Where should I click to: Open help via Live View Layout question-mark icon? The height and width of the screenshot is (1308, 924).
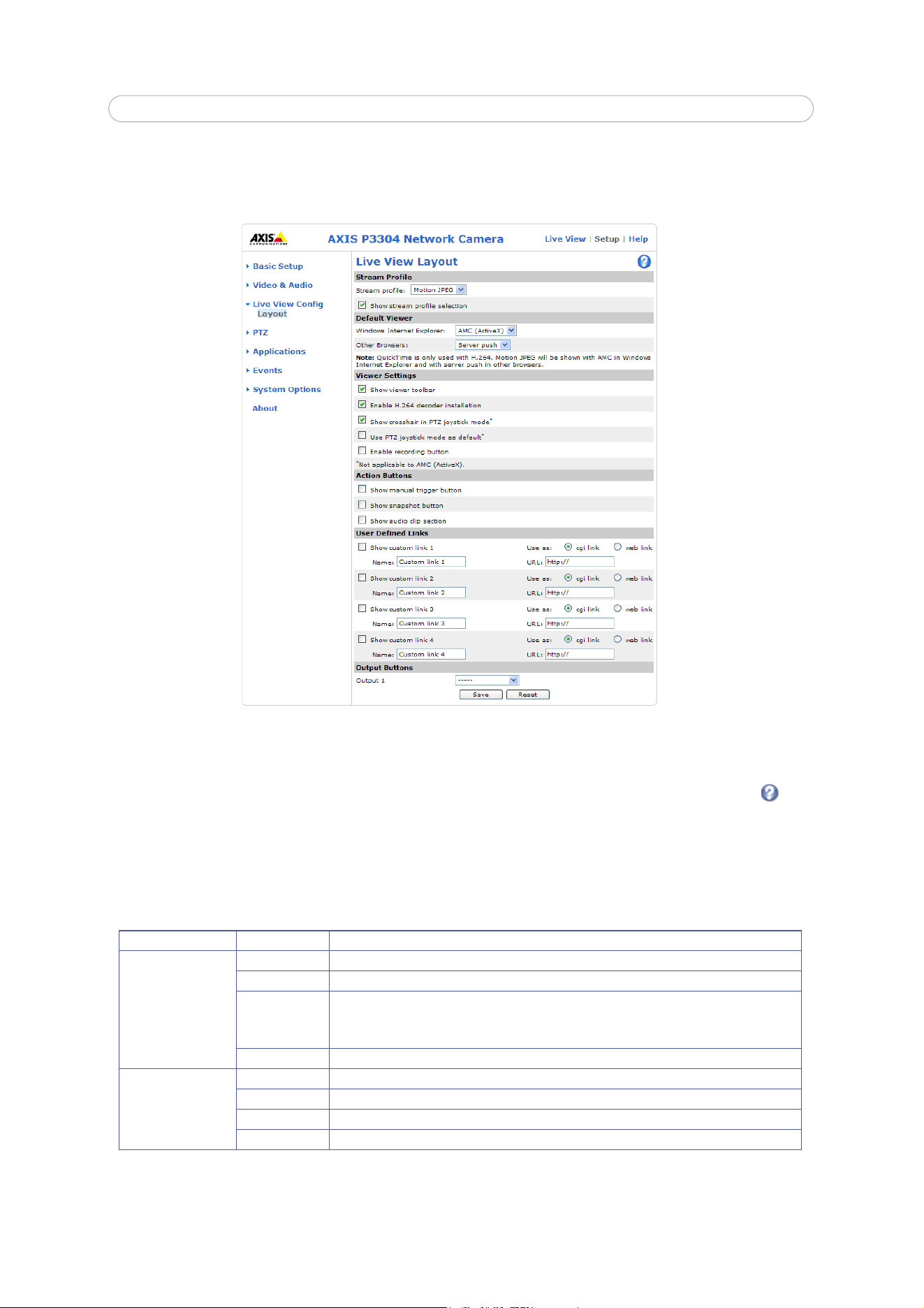[644, 261]
